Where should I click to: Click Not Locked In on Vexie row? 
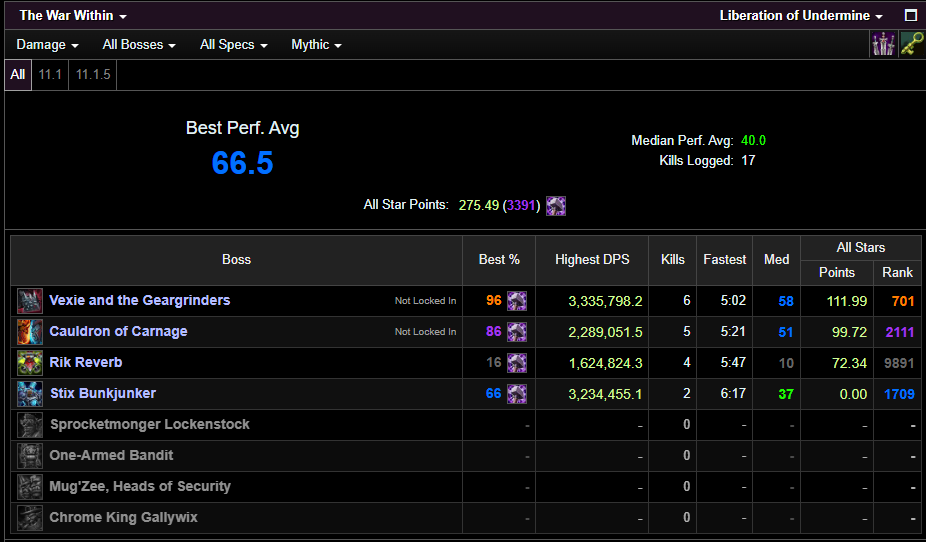pyautogui.click(x=425, y=301)
